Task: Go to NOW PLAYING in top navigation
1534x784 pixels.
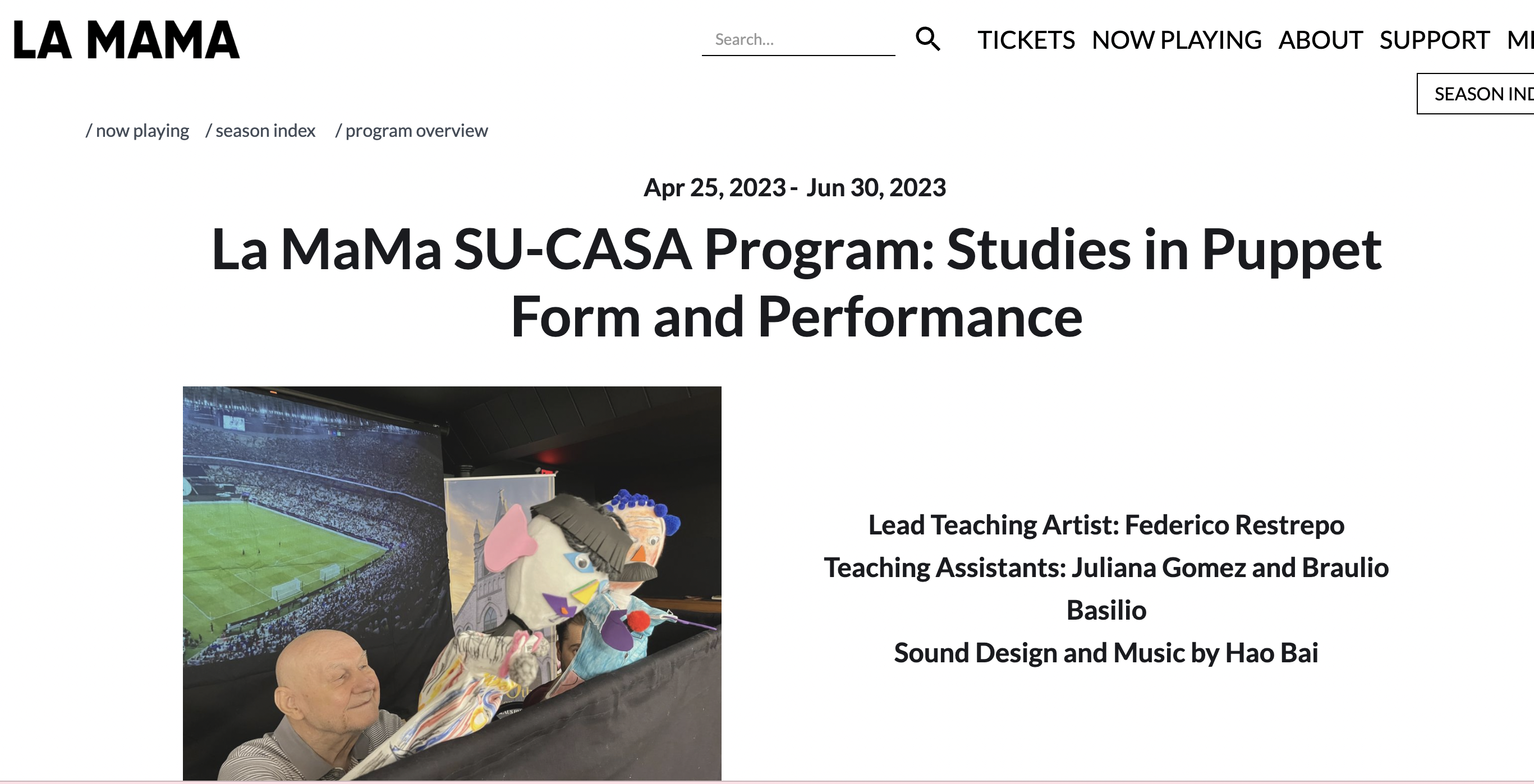Action: pyautogui.click(x=1176, y=40)
